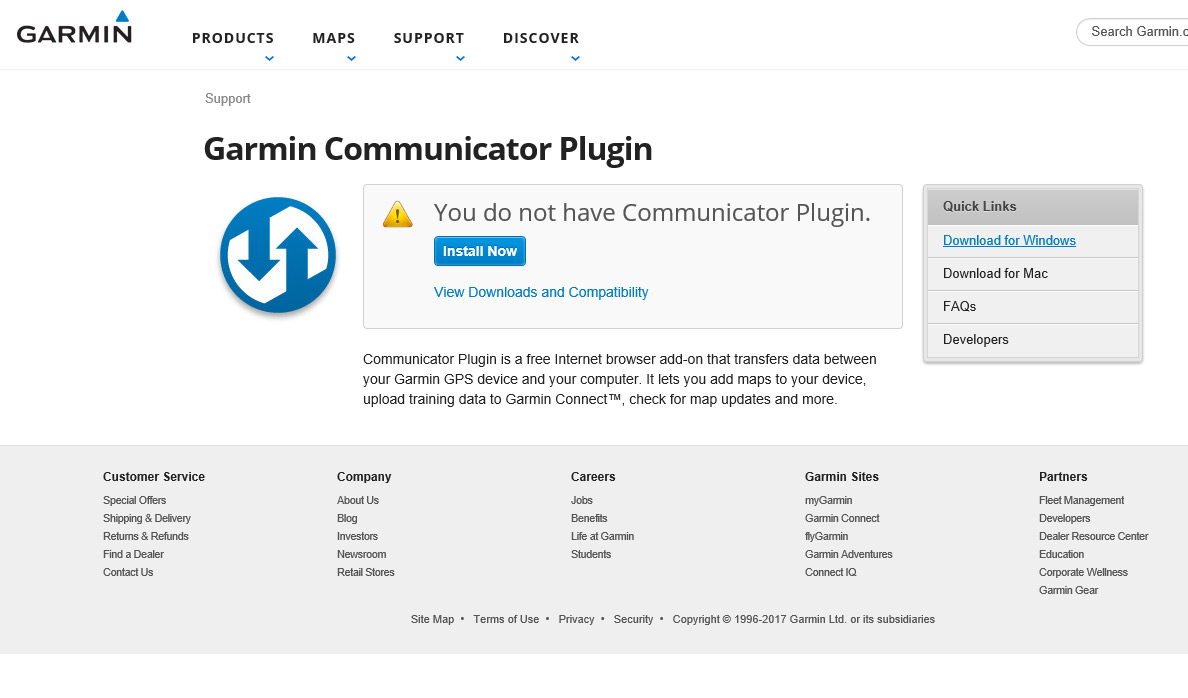Open Garmin Connect footer link
Image resolution: width=1188 pixels, height=698 pixels.
(842, 518)
